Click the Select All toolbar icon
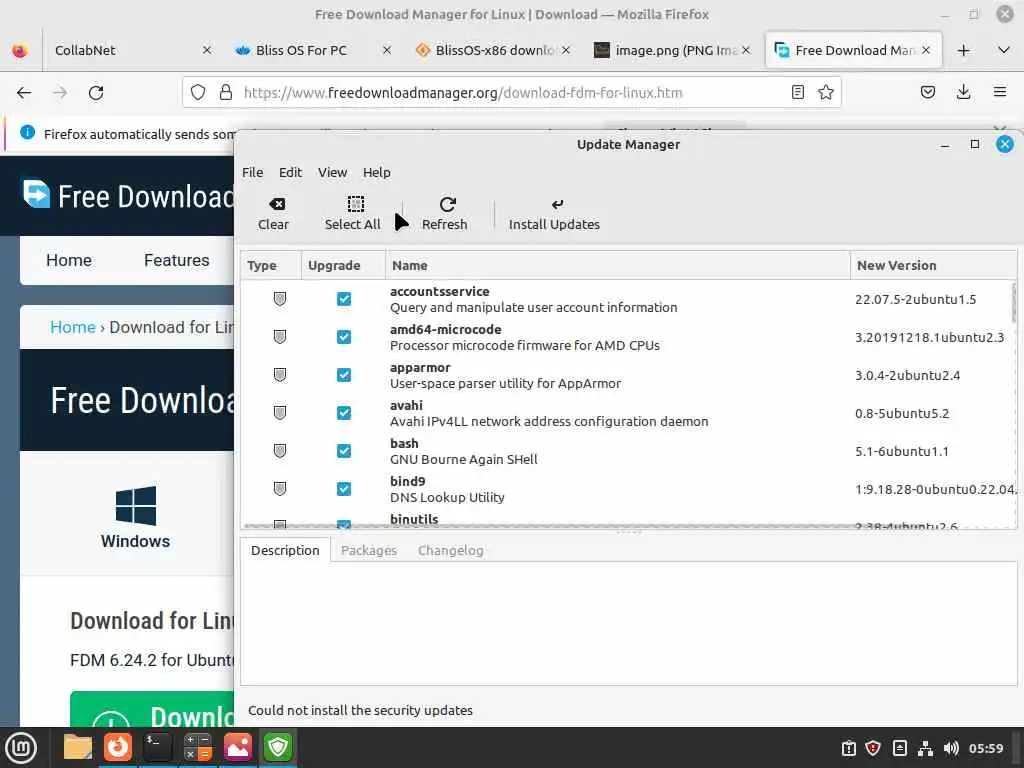Image resolution: width=1024 pixels, height=768 pixels. click(x=355, y=204)
